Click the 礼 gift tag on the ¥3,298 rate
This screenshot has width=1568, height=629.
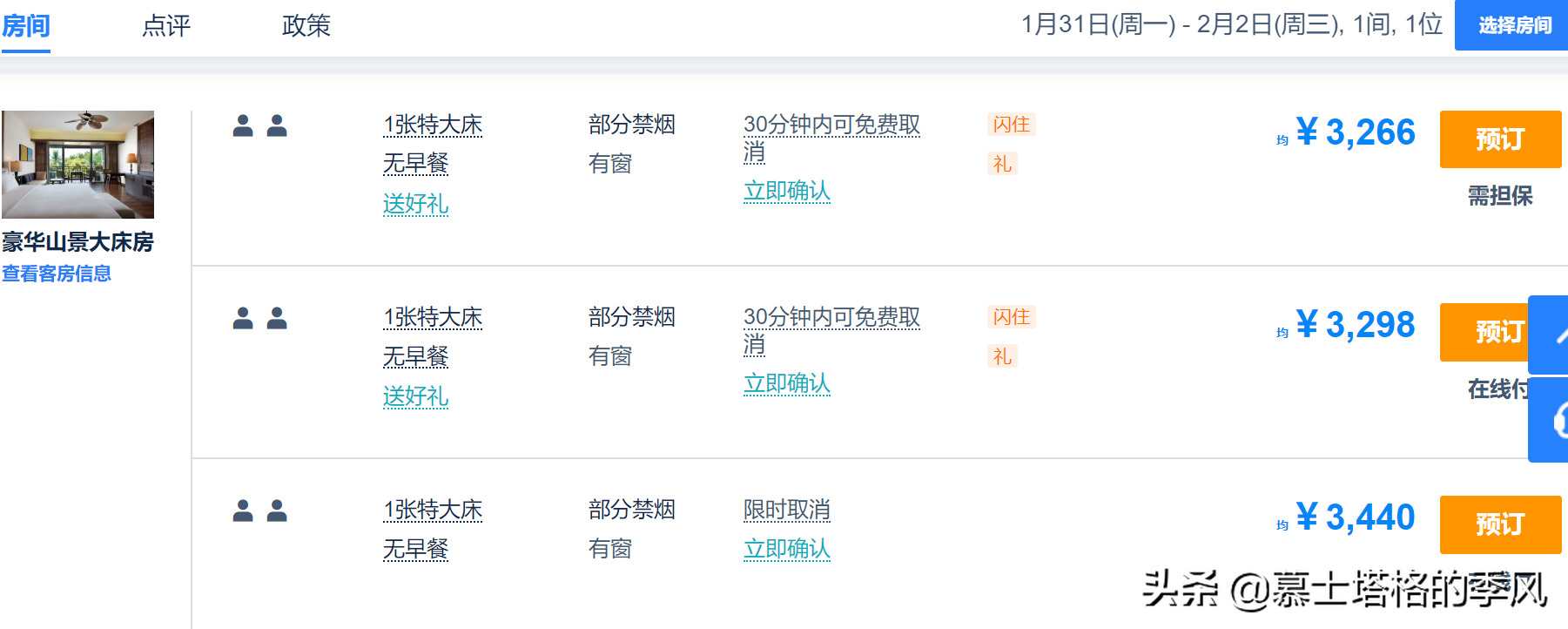coord(1002,356)
